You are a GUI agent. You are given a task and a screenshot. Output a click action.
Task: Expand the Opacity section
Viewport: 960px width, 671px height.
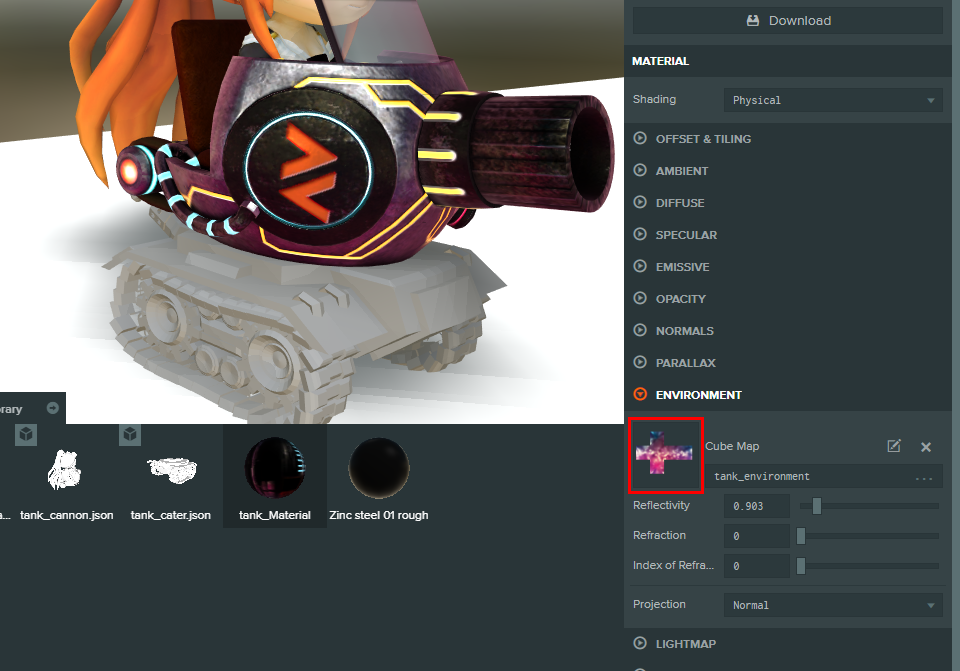click(x=680, y=299)
